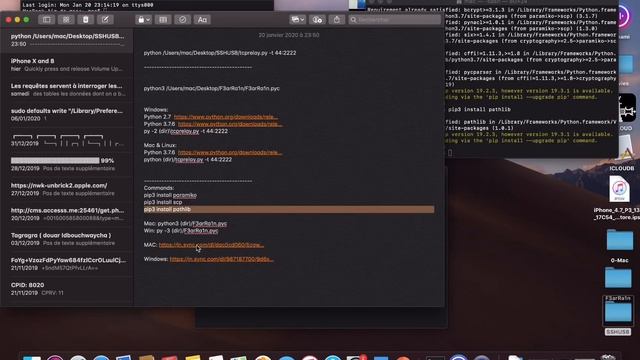Open the Mac & Linux Python 3.7.6 link
The width and height of the screenshot is (640, 360).
point(230,152)
